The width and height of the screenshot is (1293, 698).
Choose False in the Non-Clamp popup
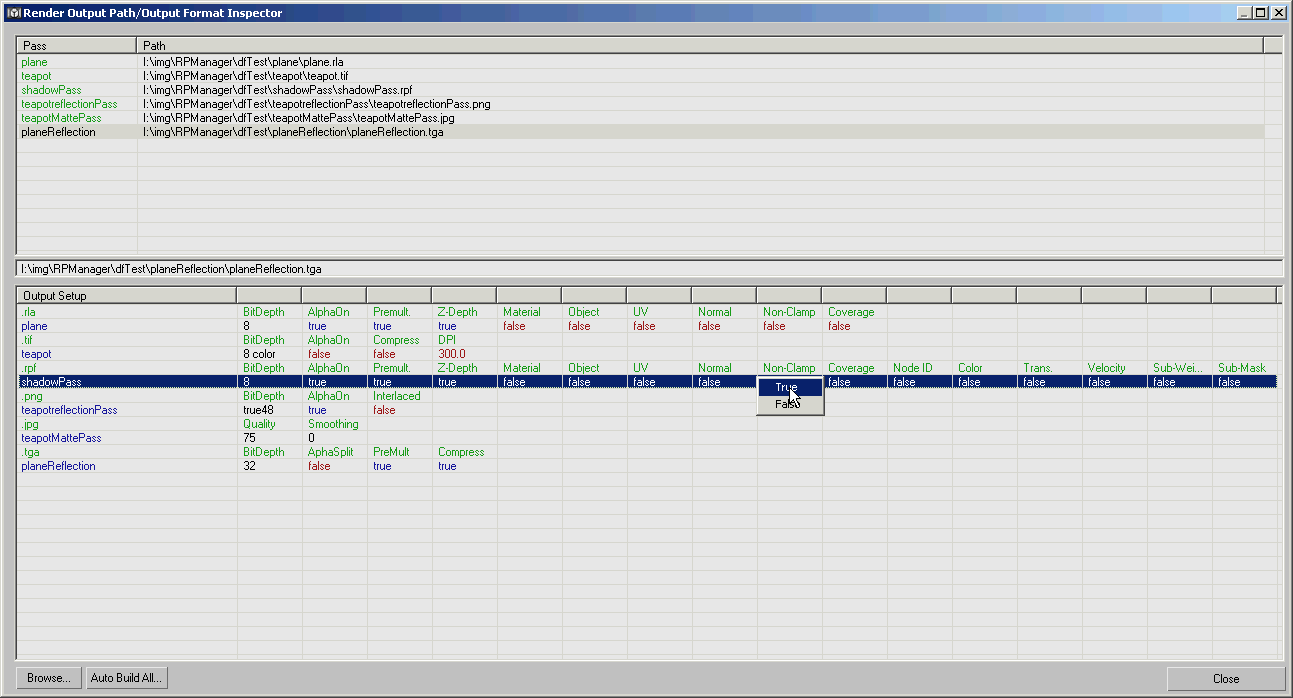[x=790, y=404]
